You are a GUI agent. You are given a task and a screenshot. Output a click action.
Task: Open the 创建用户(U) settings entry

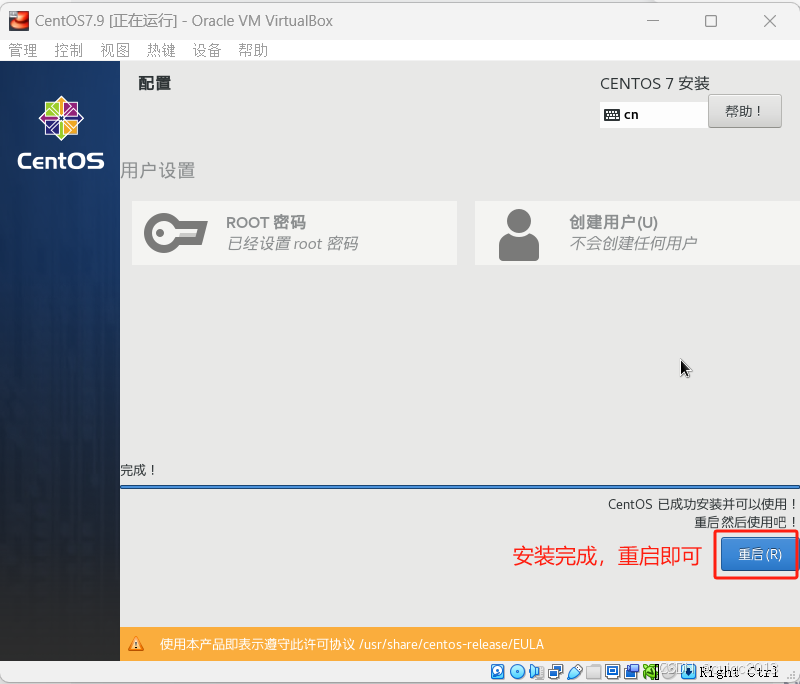click(637, 233)
